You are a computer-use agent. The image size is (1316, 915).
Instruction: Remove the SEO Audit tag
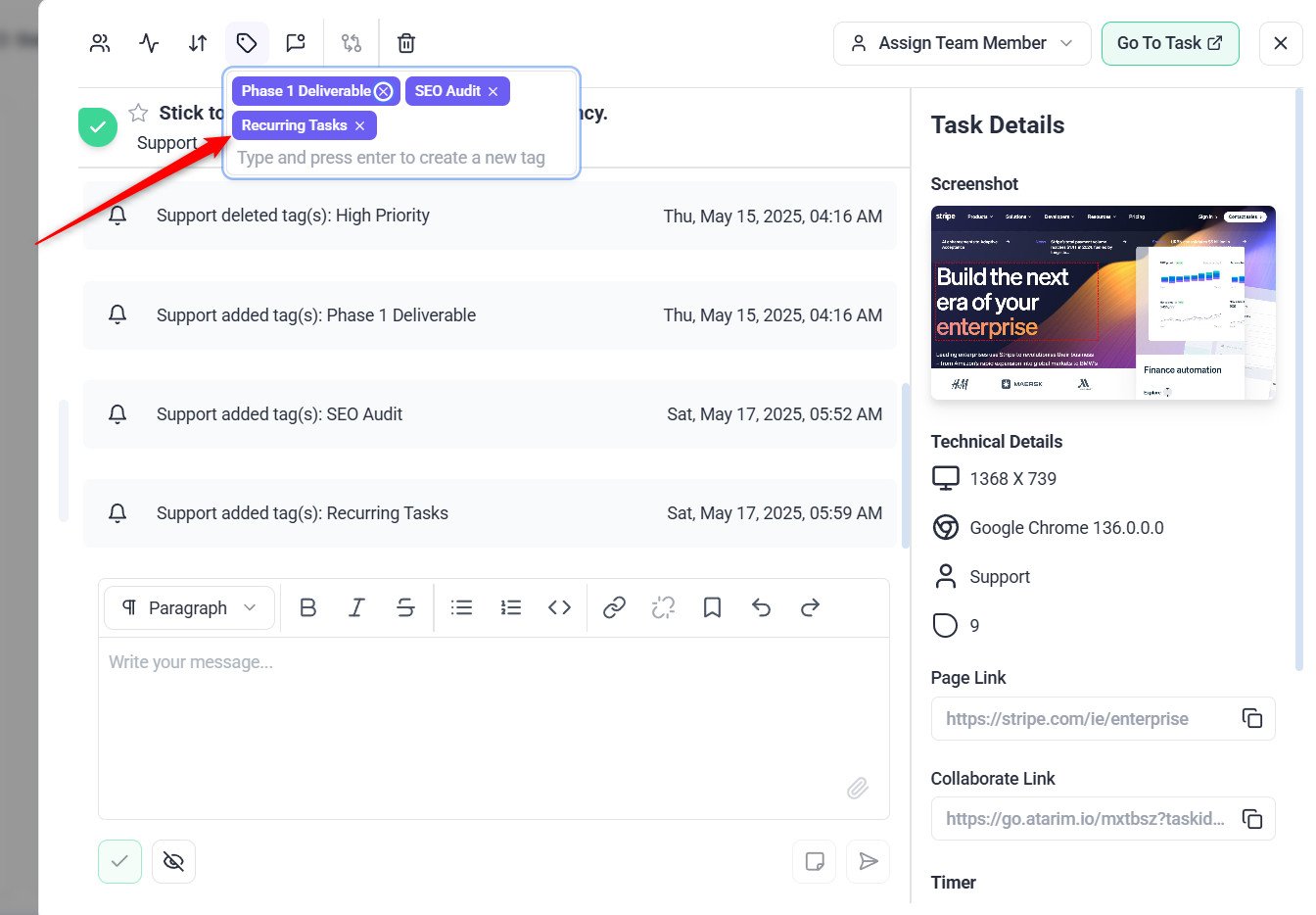pos(493,91)
